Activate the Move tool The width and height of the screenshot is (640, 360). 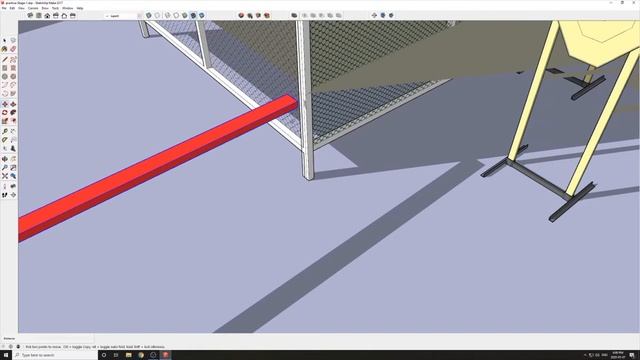4,104
